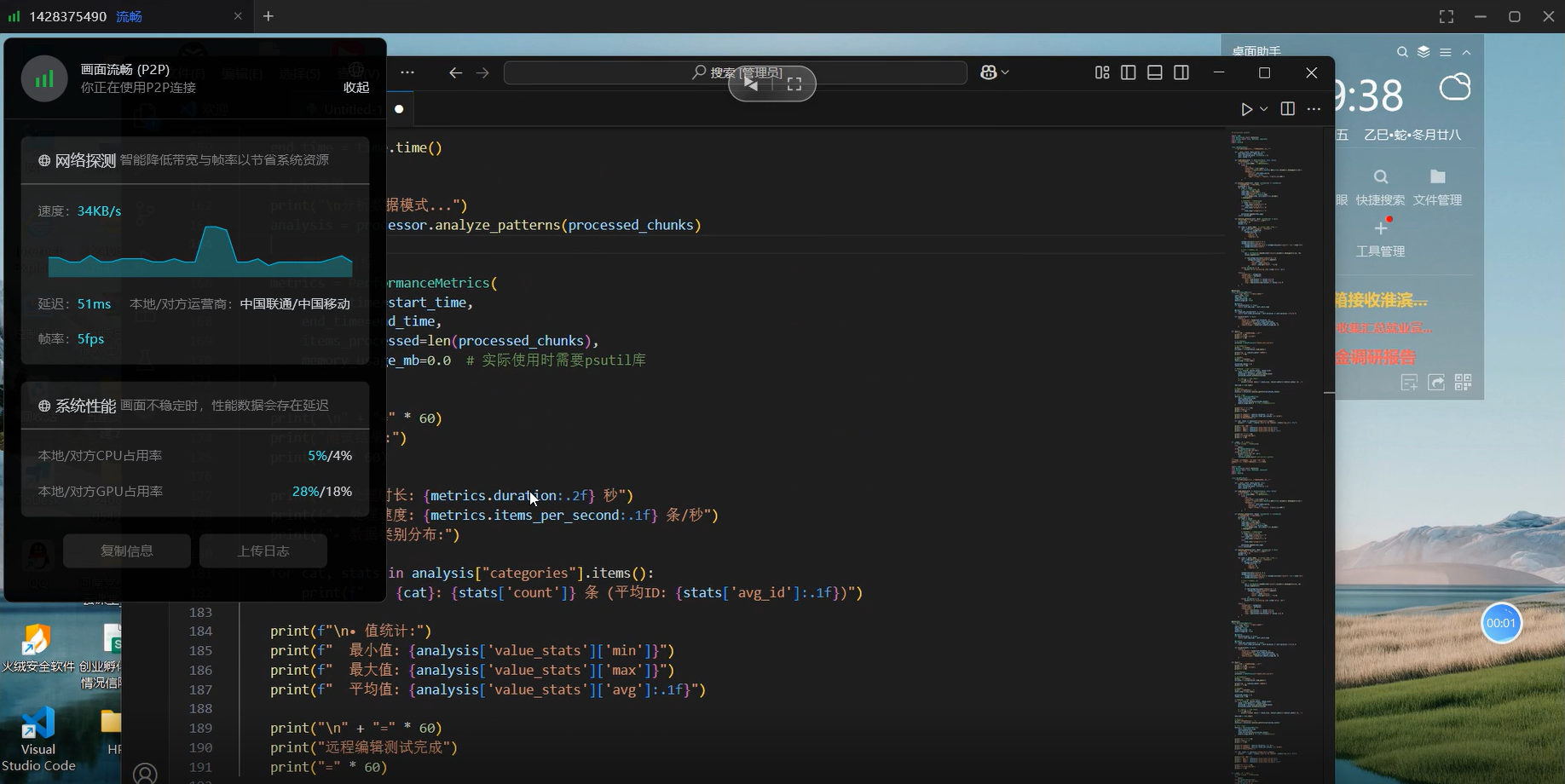Click the 上传日志 button
This screenshot has height=784, width=1565.
(263, 551)
